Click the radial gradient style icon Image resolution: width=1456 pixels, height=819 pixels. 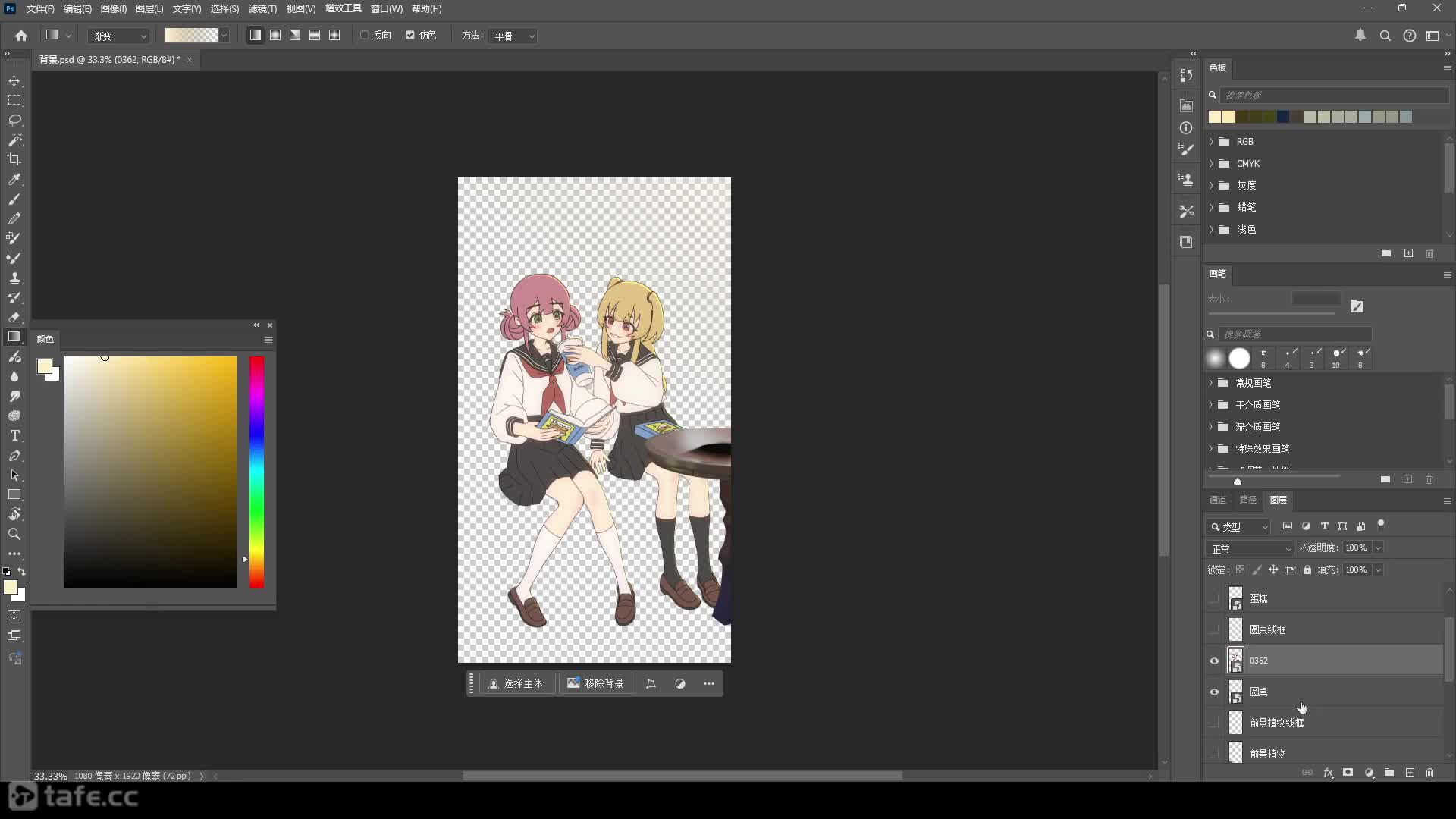point(275,36)
